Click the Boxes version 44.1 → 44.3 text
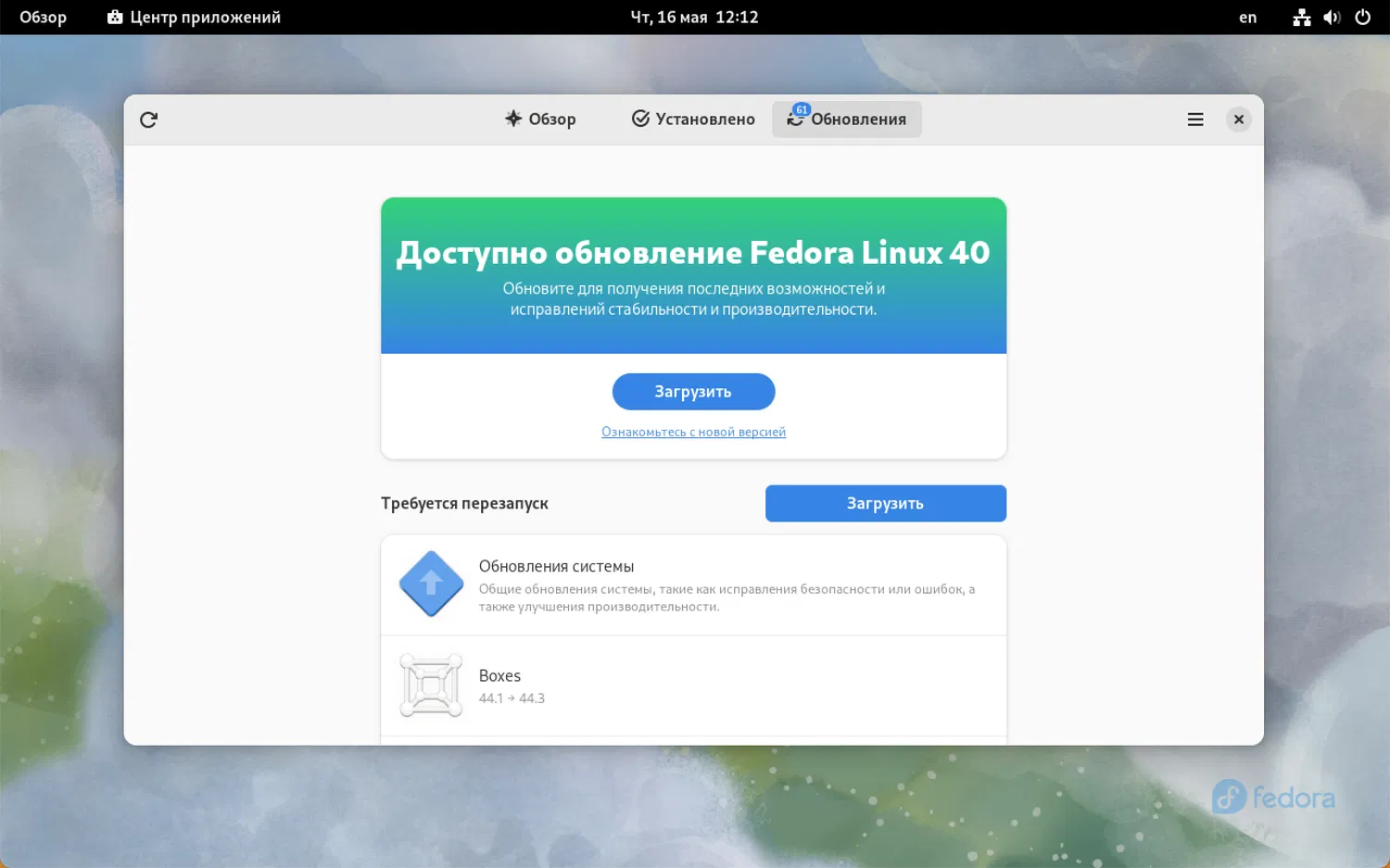This screenshot has height=868, width=1390. tap(512, 698)
